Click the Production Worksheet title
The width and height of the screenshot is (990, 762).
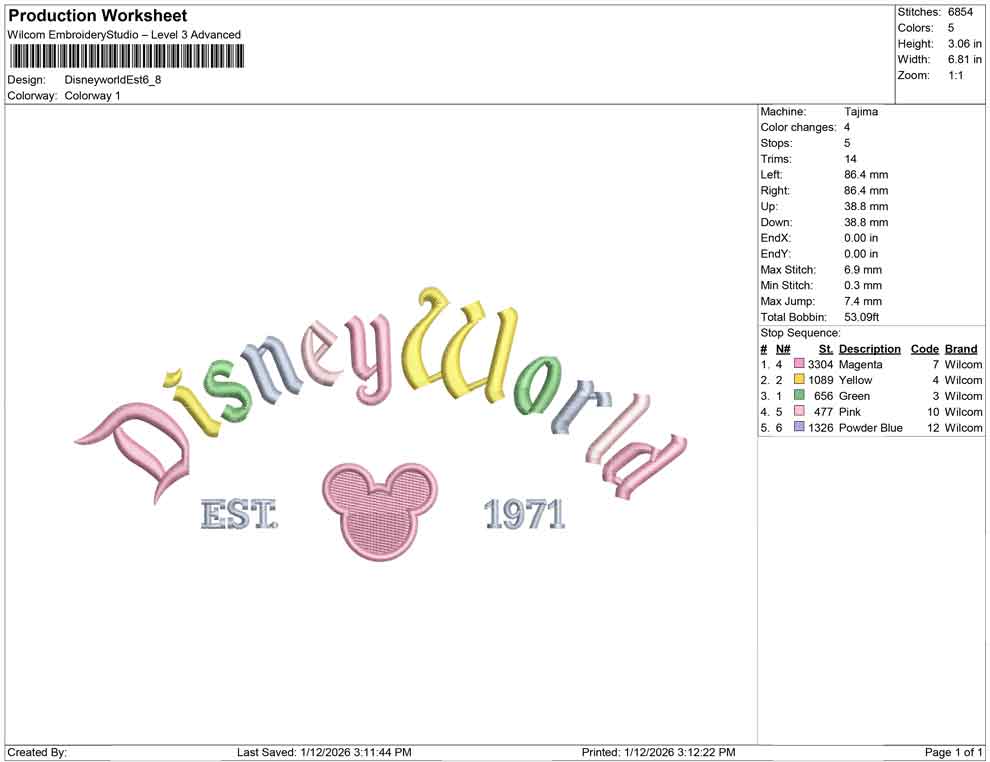96,15
